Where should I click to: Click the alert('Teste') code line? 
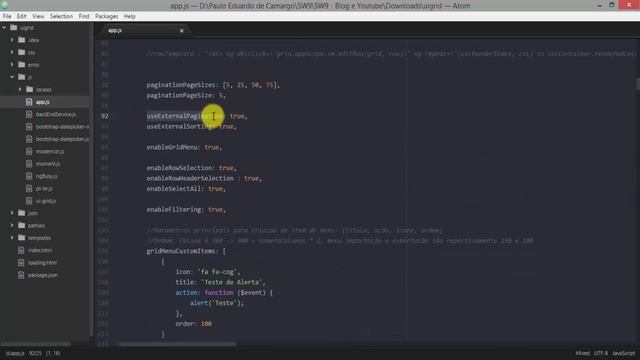coord(217,303)
